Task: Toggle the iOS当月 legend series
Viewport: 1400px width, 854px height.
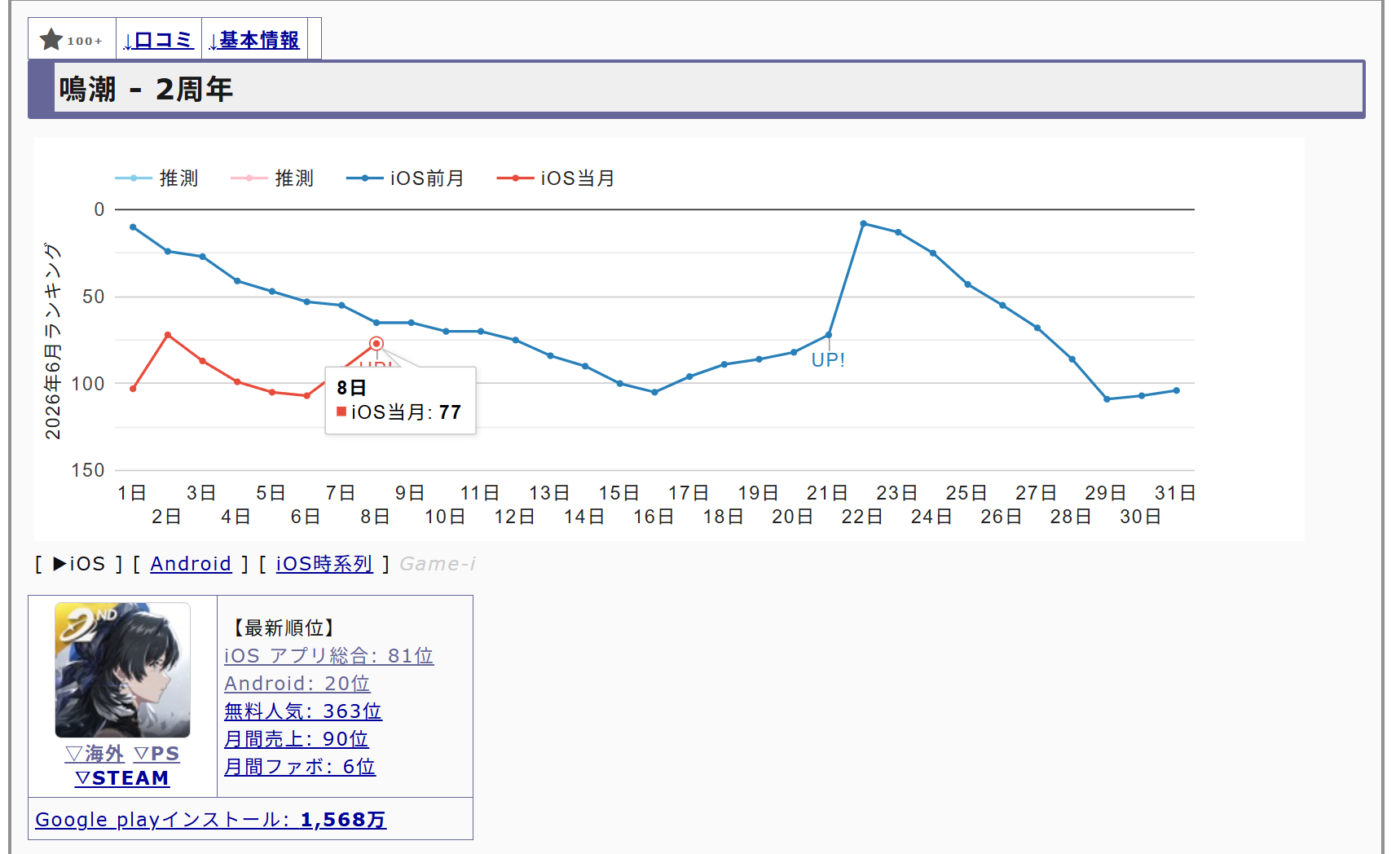Action: tap(556, 178)
